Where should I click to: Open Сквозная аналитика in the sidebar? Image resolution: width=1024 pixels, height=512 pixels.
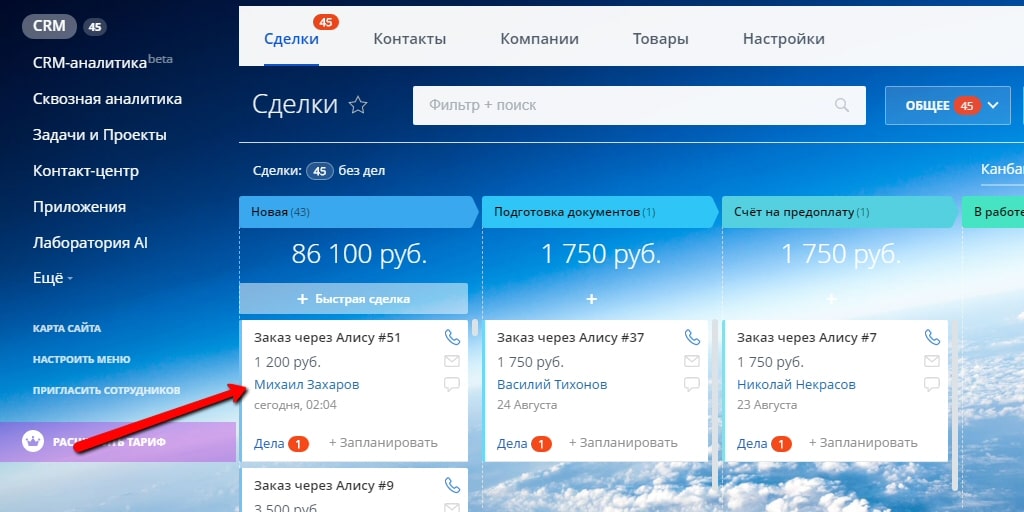[107, 99]
